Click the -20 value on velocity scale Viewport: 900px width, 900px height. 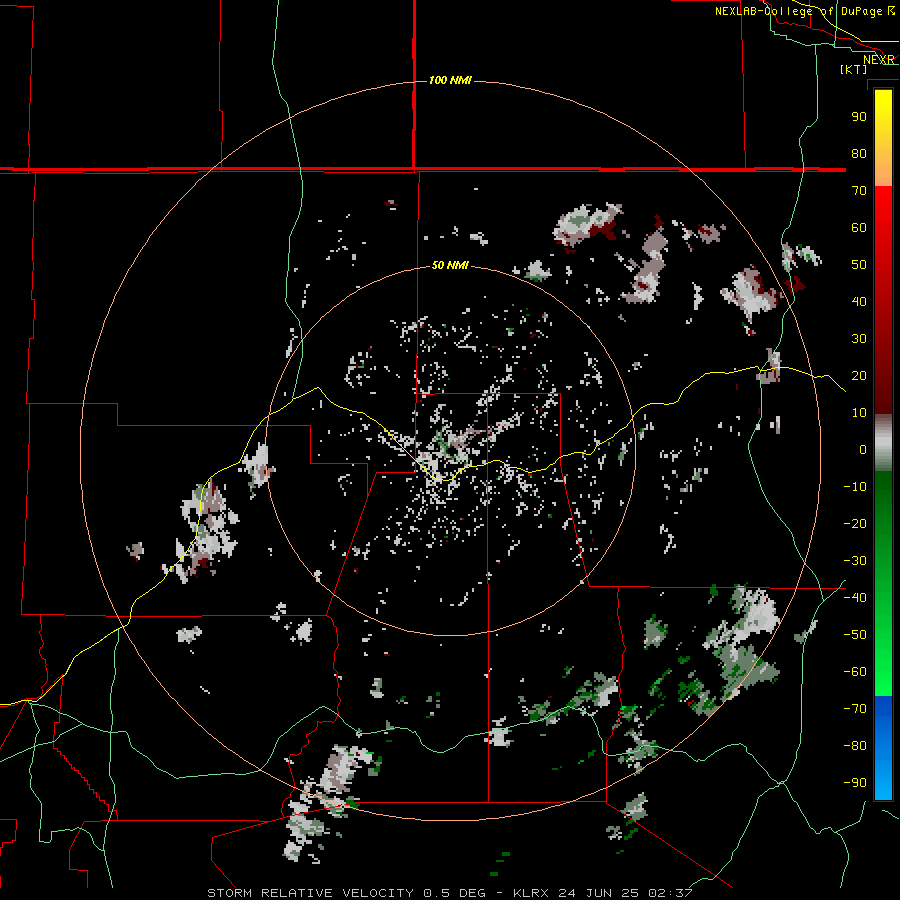point(855,523)
